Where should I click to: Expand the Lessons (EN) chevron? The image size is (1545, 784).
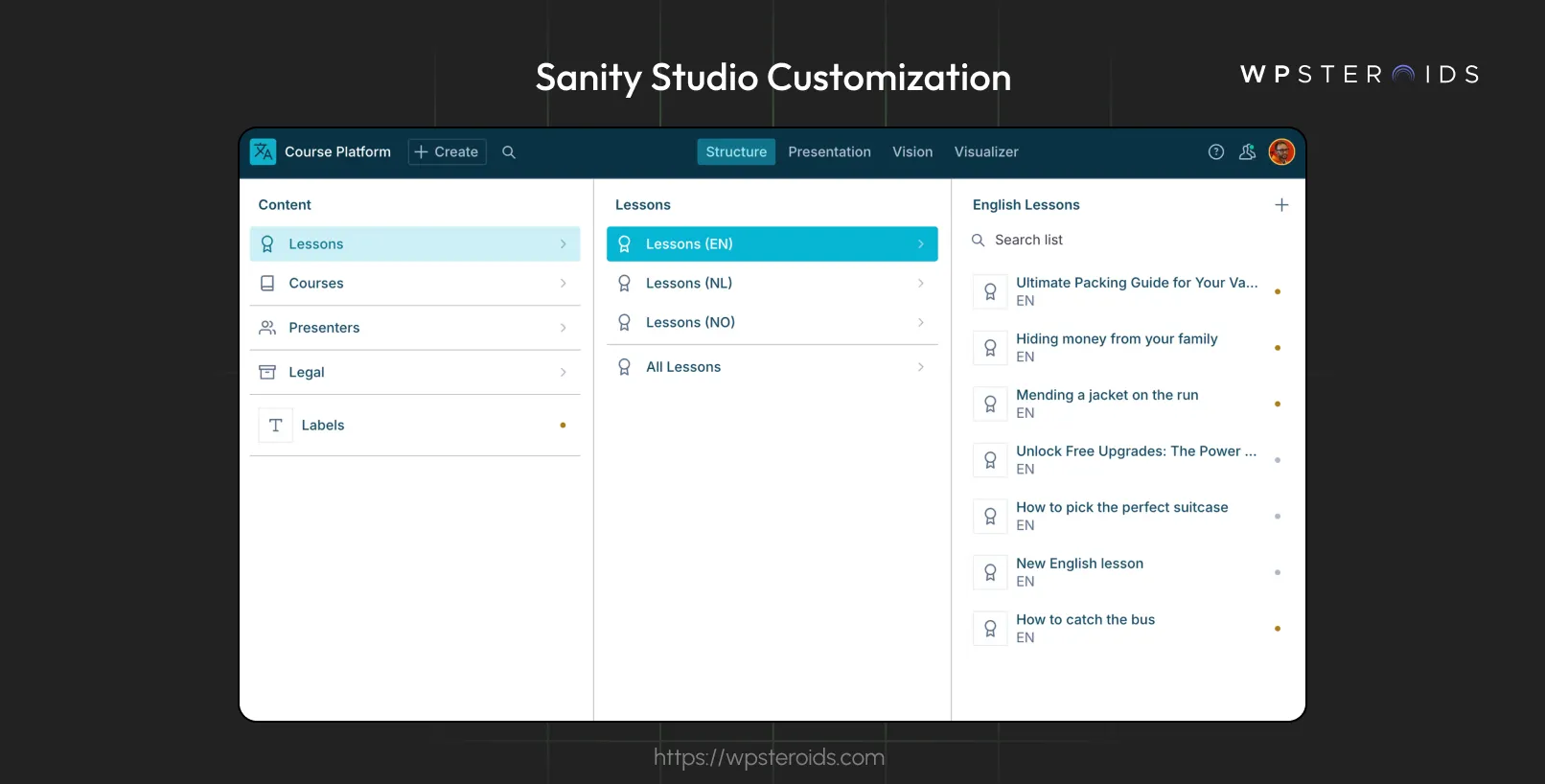pyautogui.click(x=920, y=244)
